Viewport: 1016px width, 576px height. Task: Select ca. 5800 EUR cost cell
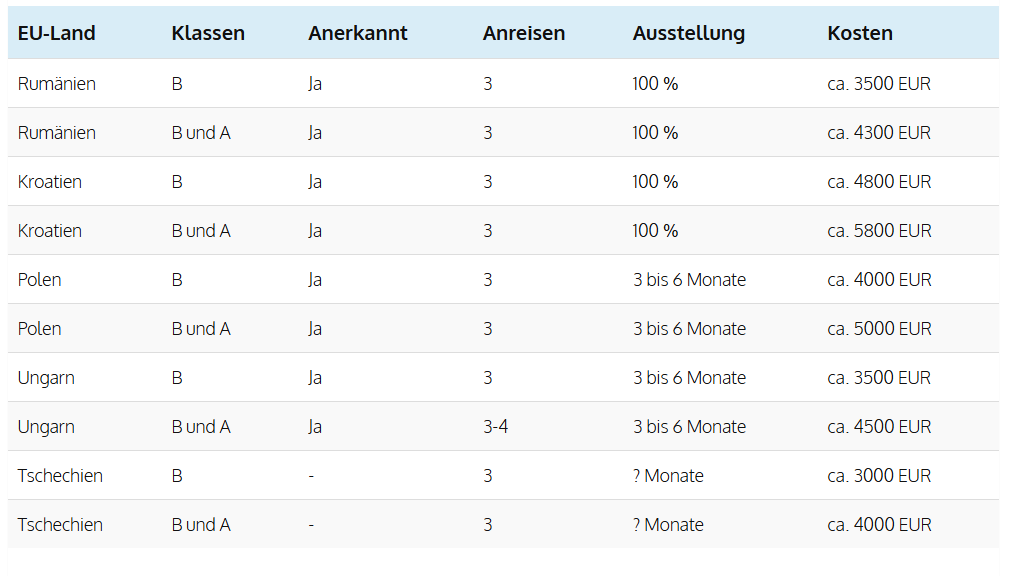879,231
